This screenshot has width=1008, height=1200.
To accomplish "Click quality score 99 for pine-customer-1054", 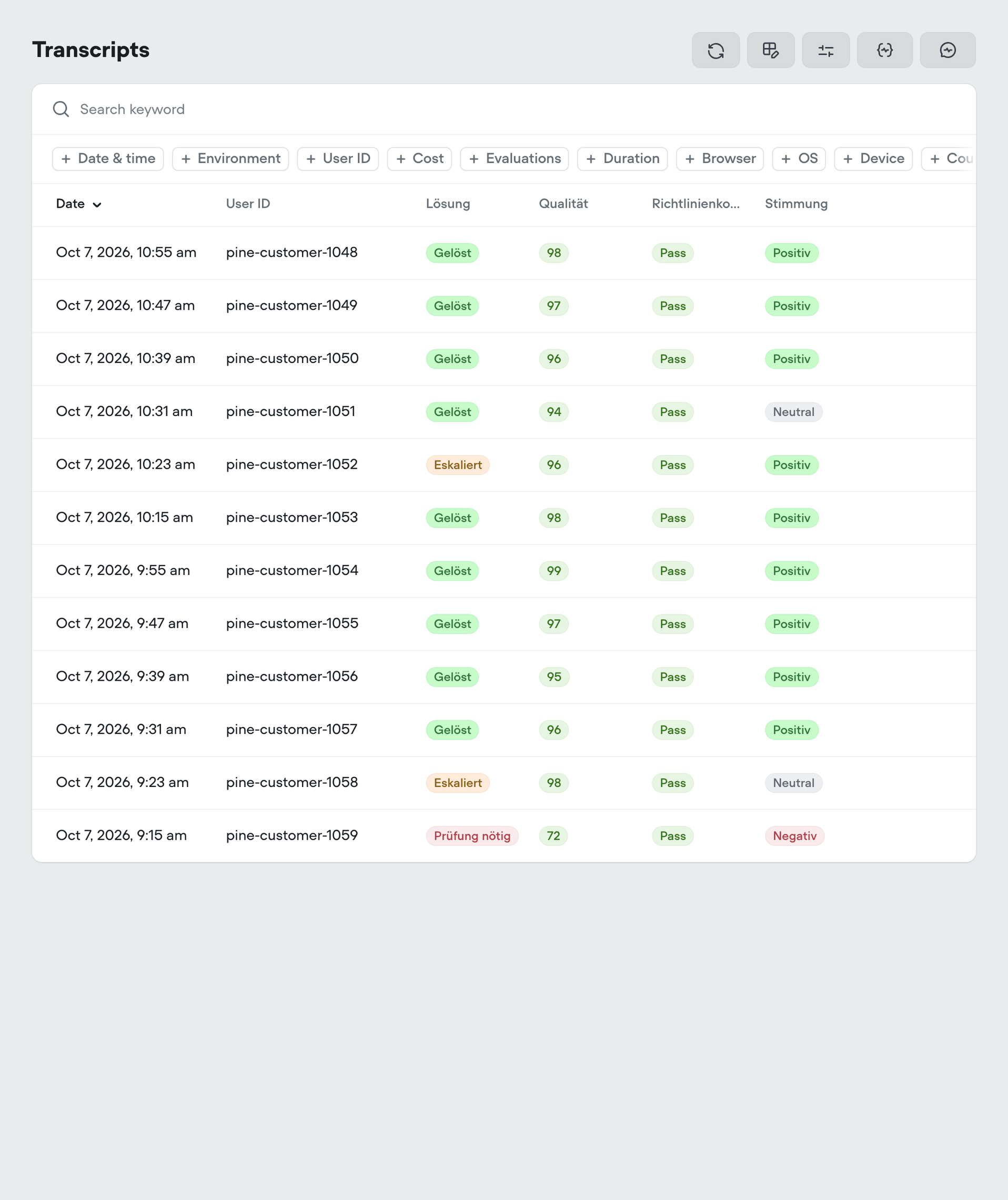I will [553, 571].
